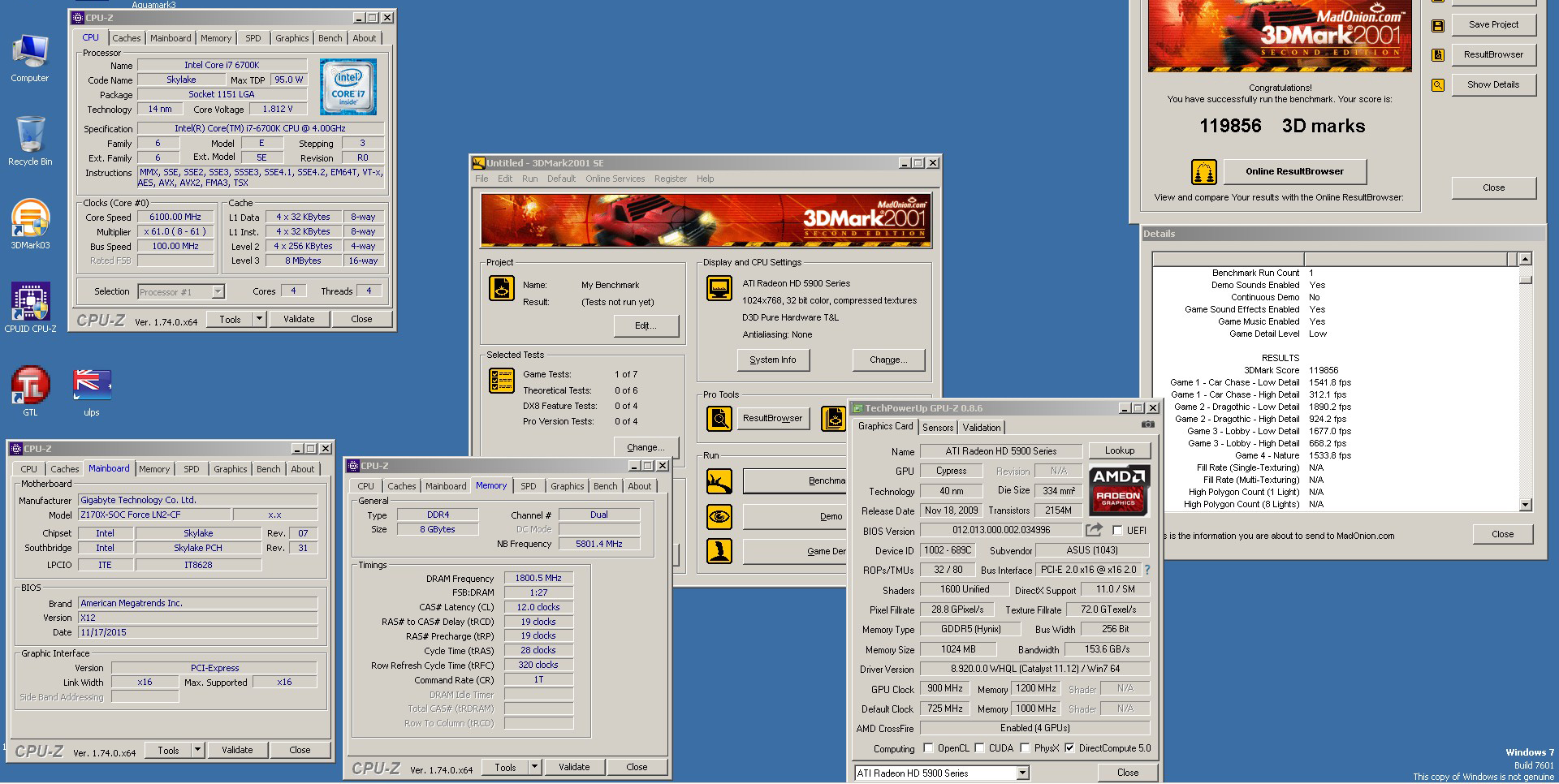
Task: Toggle the PhysX computing checkbox
Action: point(1025,748)
